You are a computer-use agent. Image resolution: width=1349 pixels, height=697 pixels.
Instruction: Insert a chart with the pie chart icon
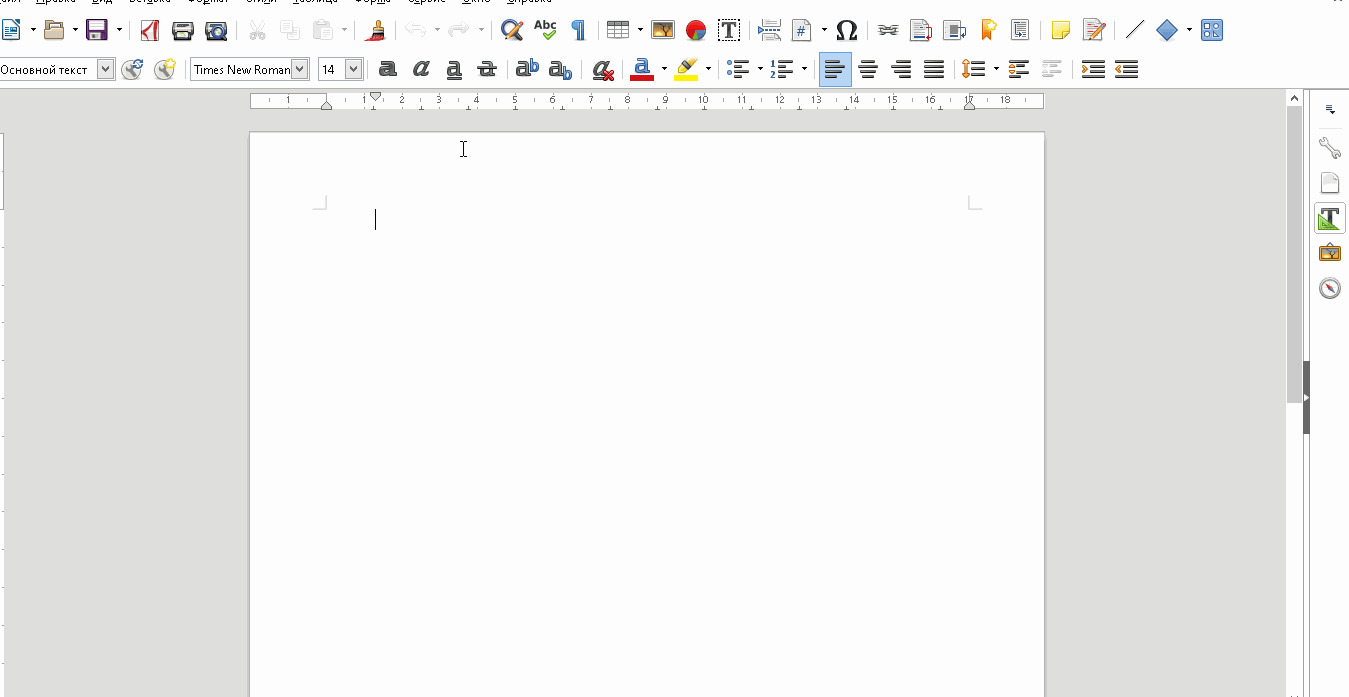(x=696, y=30)
